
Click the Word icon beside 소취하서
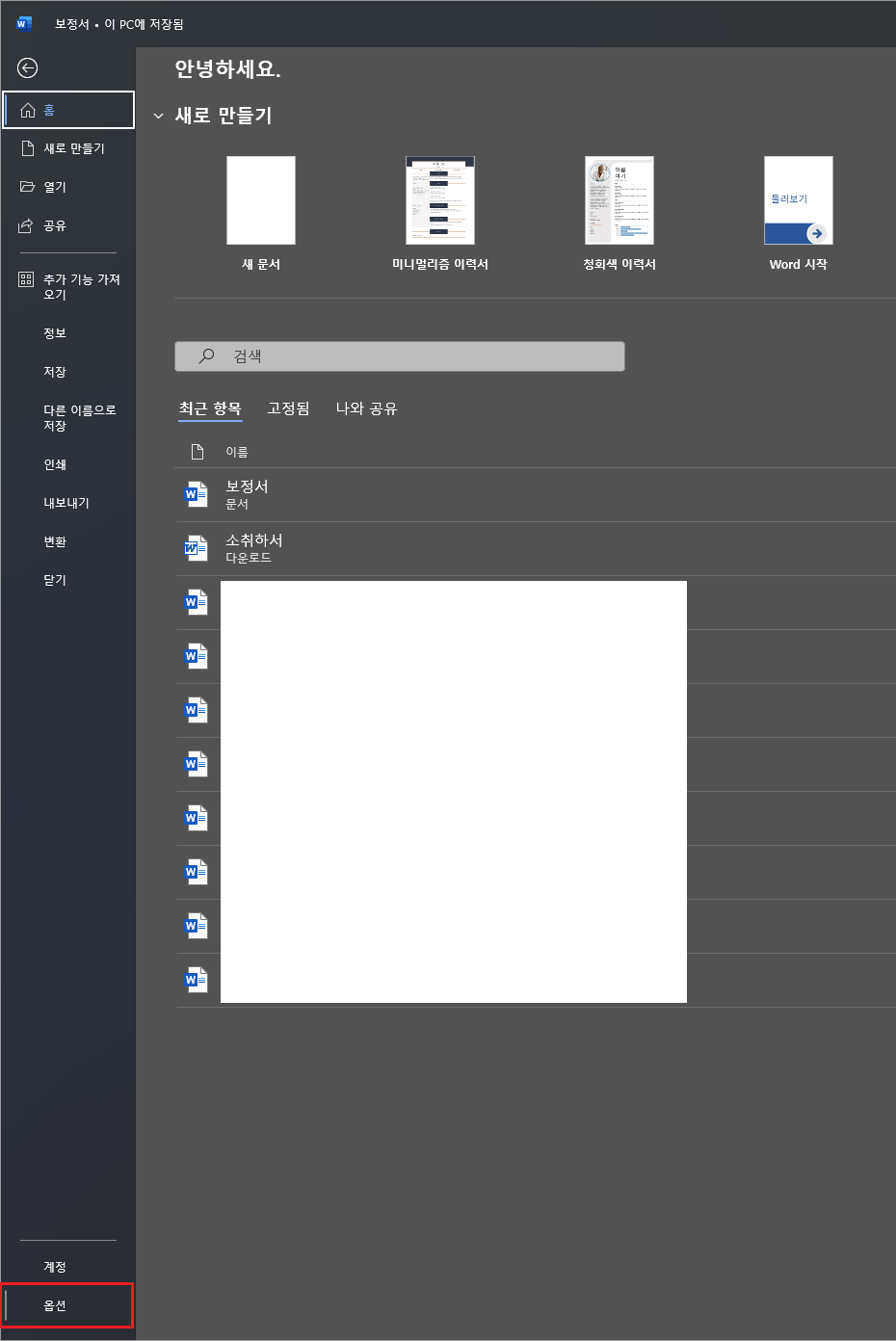click(x=197, y=548)
